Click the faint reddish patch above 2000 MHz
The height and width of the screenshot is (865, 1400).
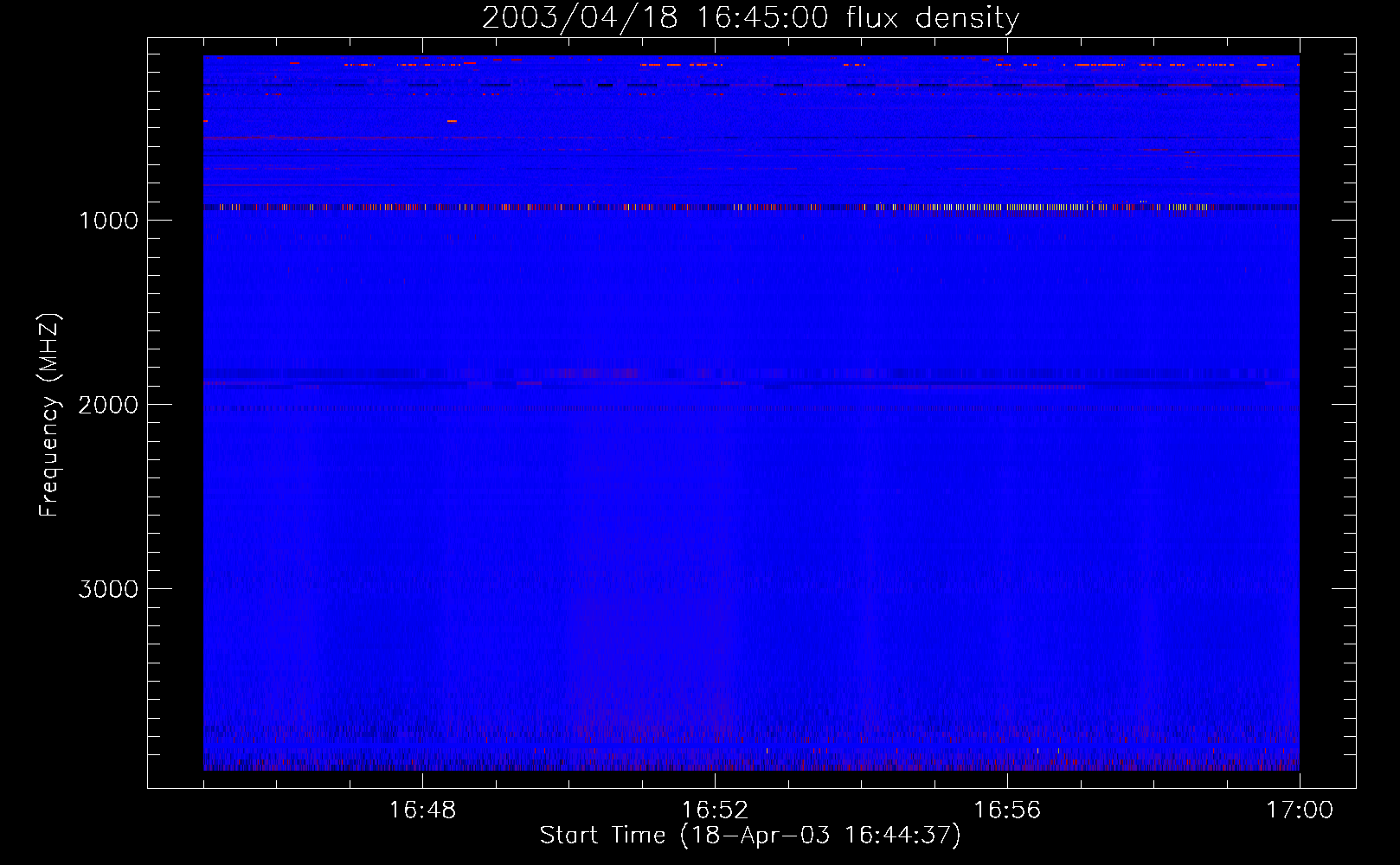(x=597, y=373)
